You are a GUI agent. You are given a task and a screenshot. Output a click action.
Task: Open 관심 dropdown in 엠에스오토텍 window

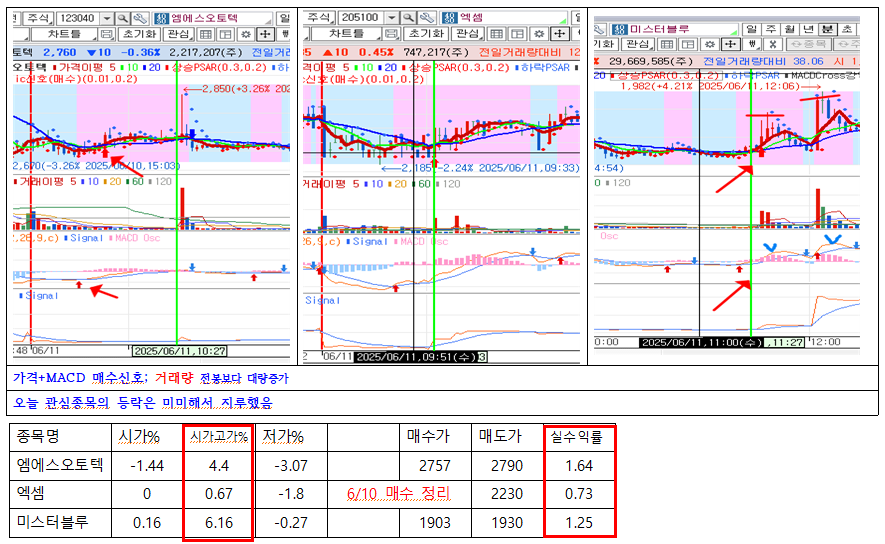click(178, 34)
